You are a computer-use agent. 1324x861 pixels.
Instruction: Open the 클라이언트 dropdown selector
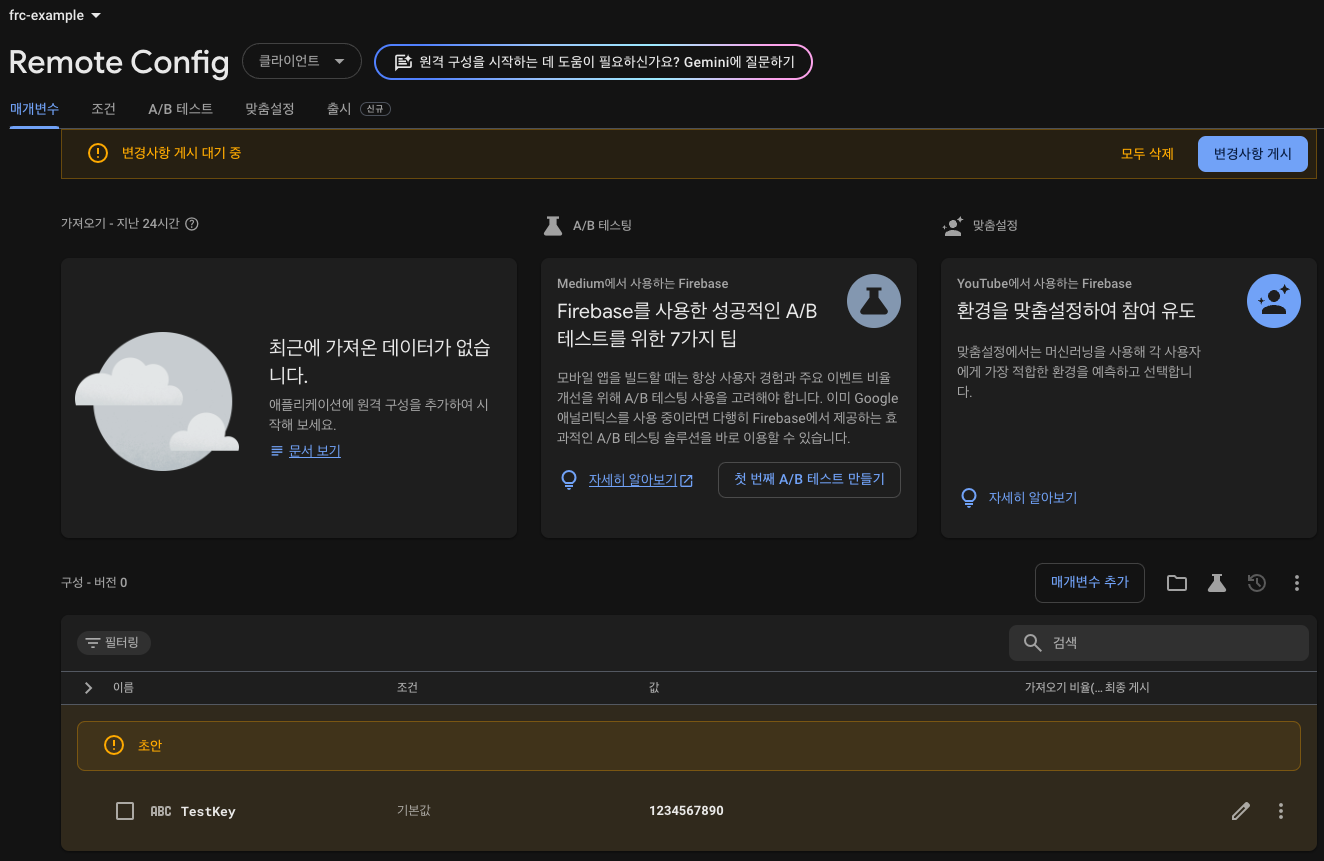coord(301,62)
